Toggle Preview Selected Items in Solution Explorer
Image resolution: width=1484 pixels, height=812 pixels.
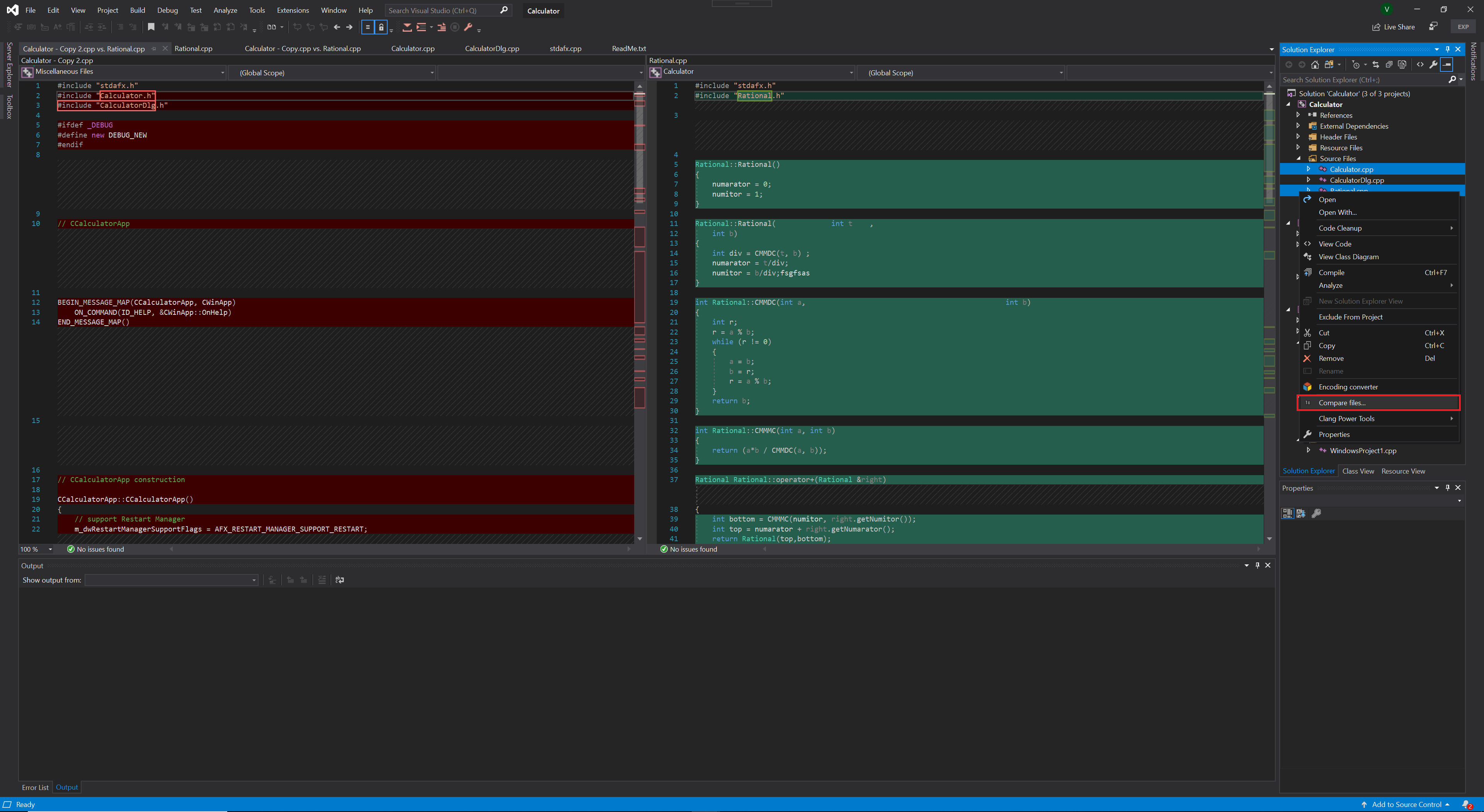coord(1447,65)
